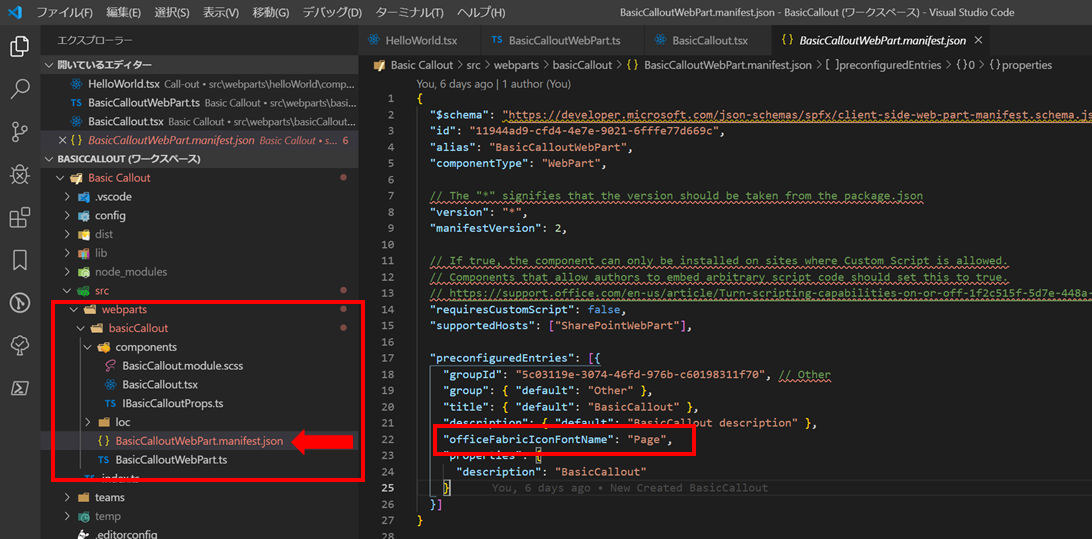Click the webparts breadcrumb segment

517,65
